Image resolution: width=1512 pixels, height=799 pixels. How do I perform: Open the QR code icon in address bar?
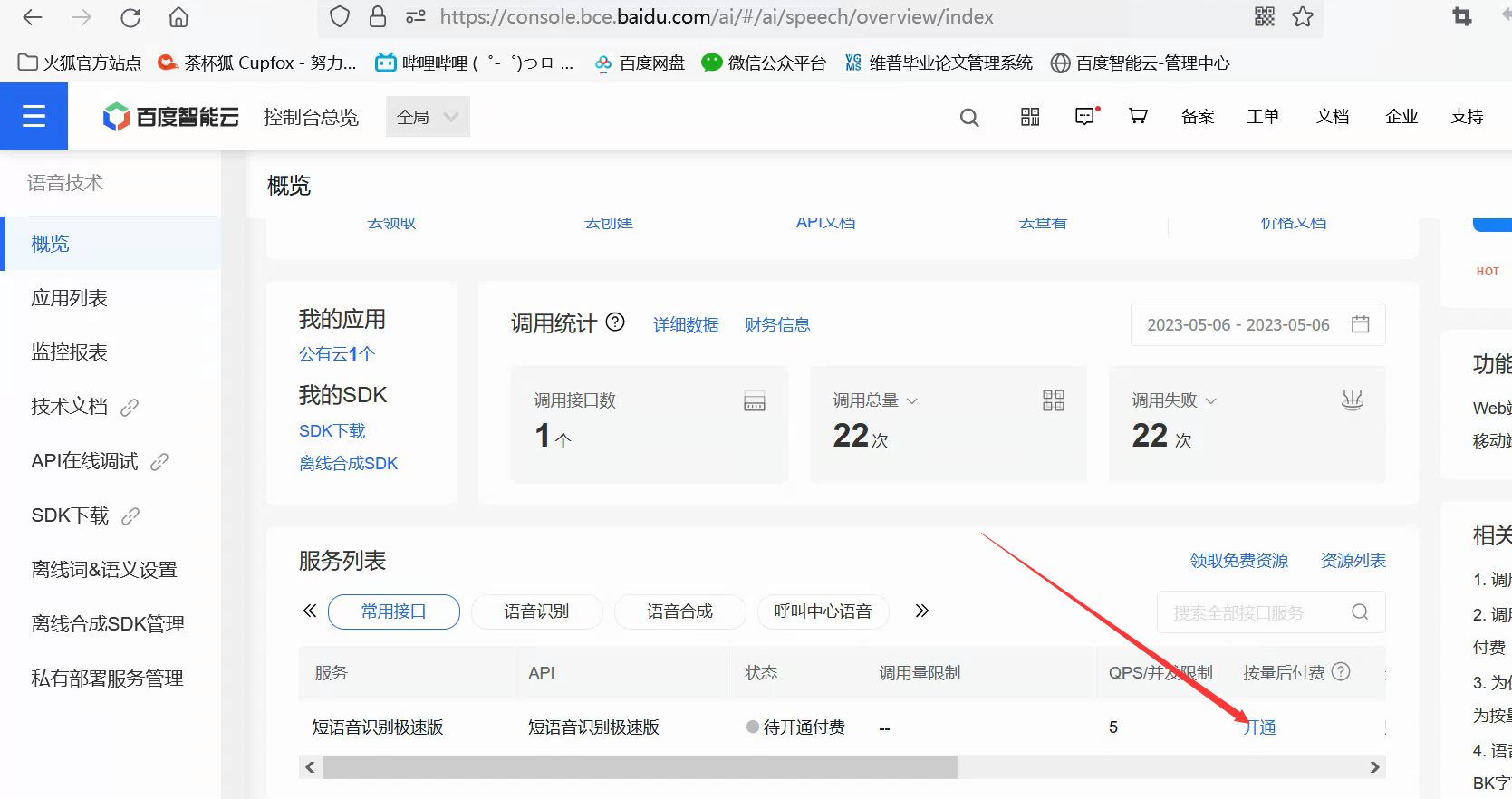(1265, 16)
